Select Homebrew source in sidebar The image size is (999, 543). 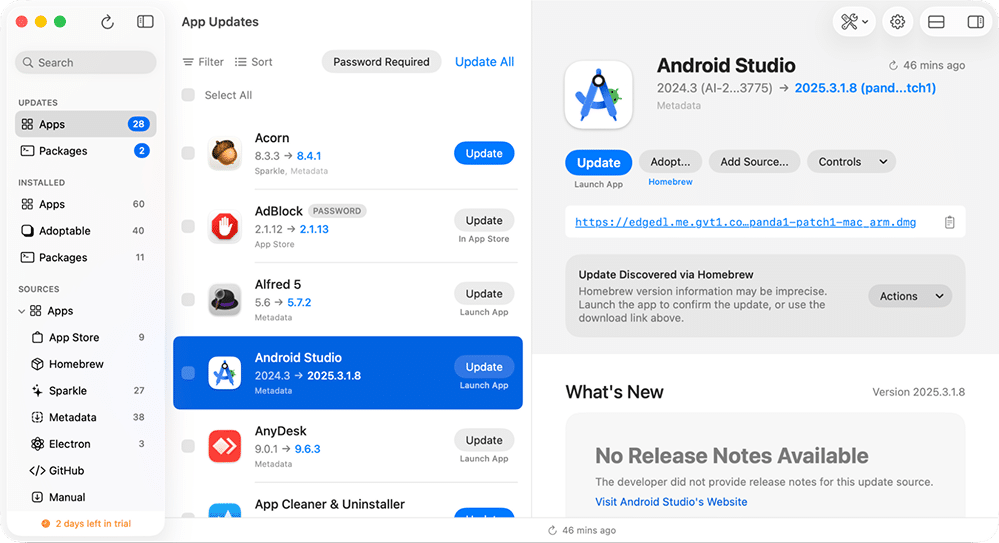pyautogui.click(x=86, y=364)
